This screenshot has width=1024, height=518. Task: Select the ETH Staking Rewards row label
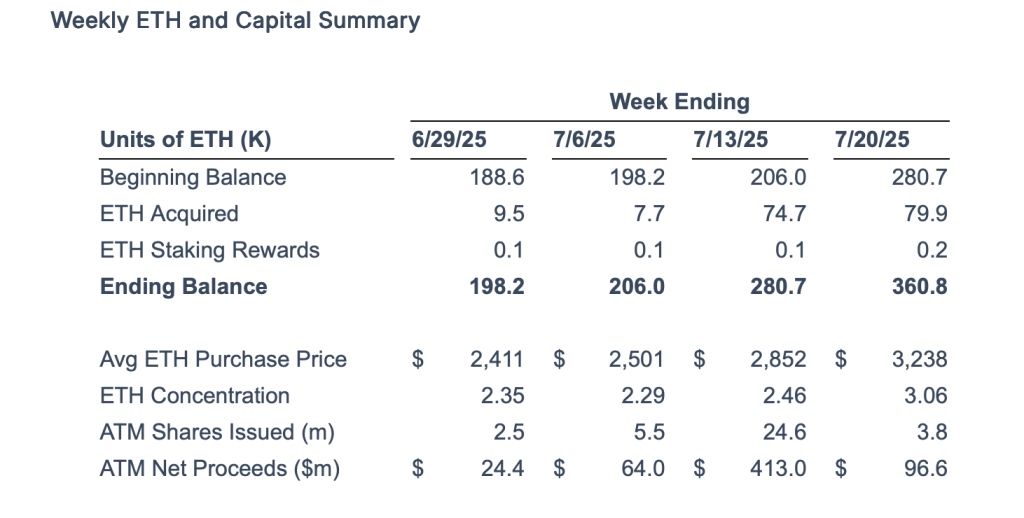(x=210, y=250)
